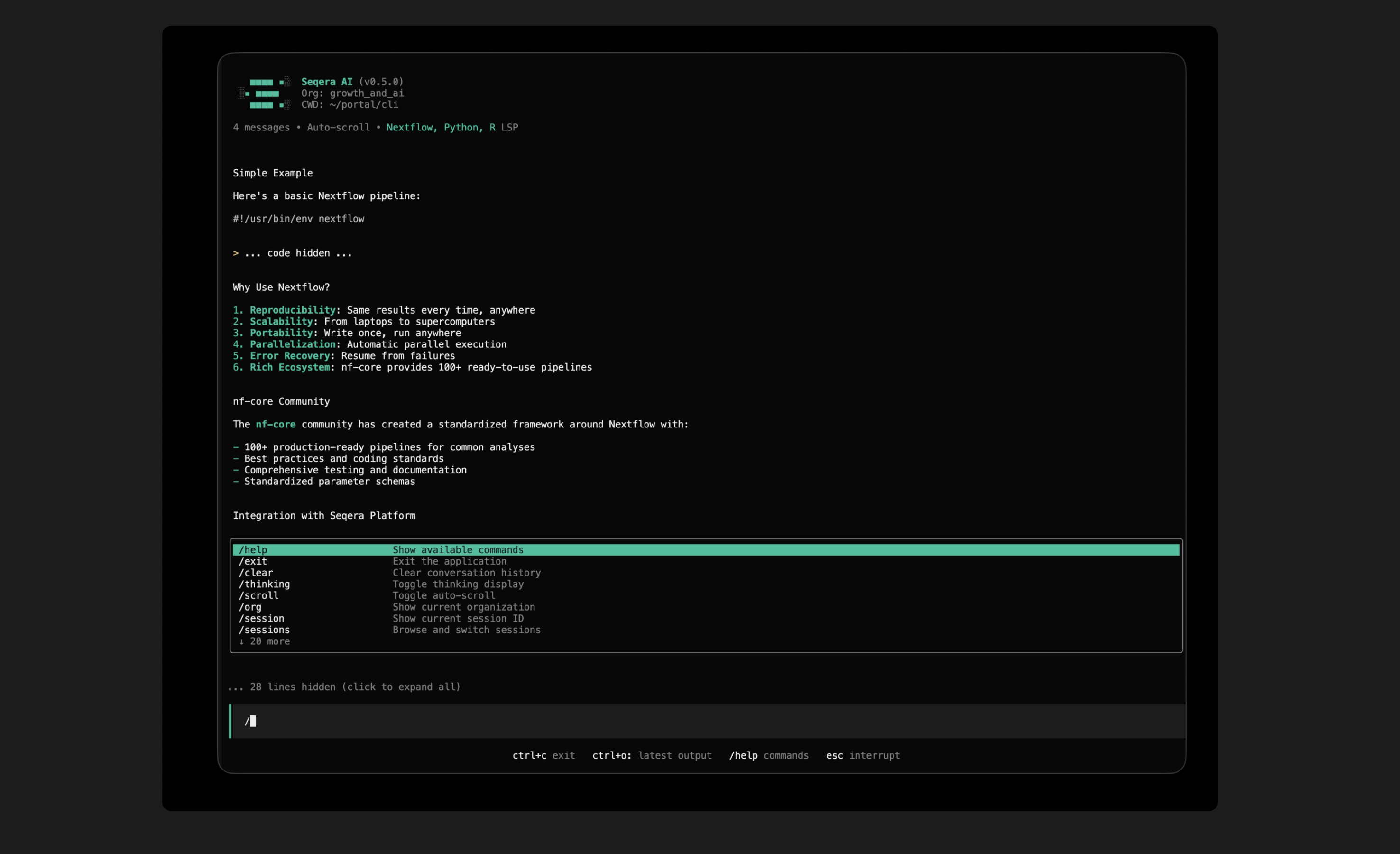Select the /org command entry
The height and width of the screenshot is (854, 1400).
point(706,607)
